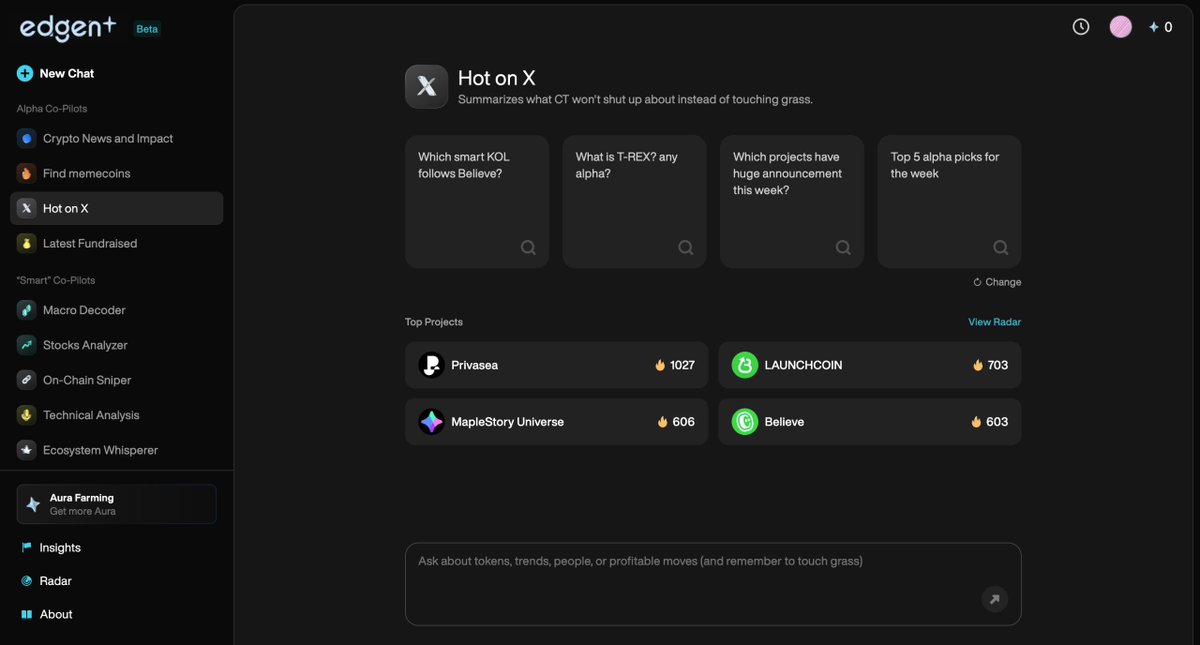Click View Radar link
1200x645 pixels.
pyautogui.click(x=994, y=322)
